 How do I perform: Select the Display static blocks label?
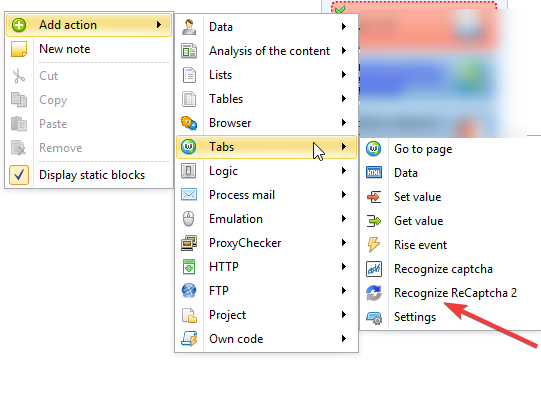92,175
